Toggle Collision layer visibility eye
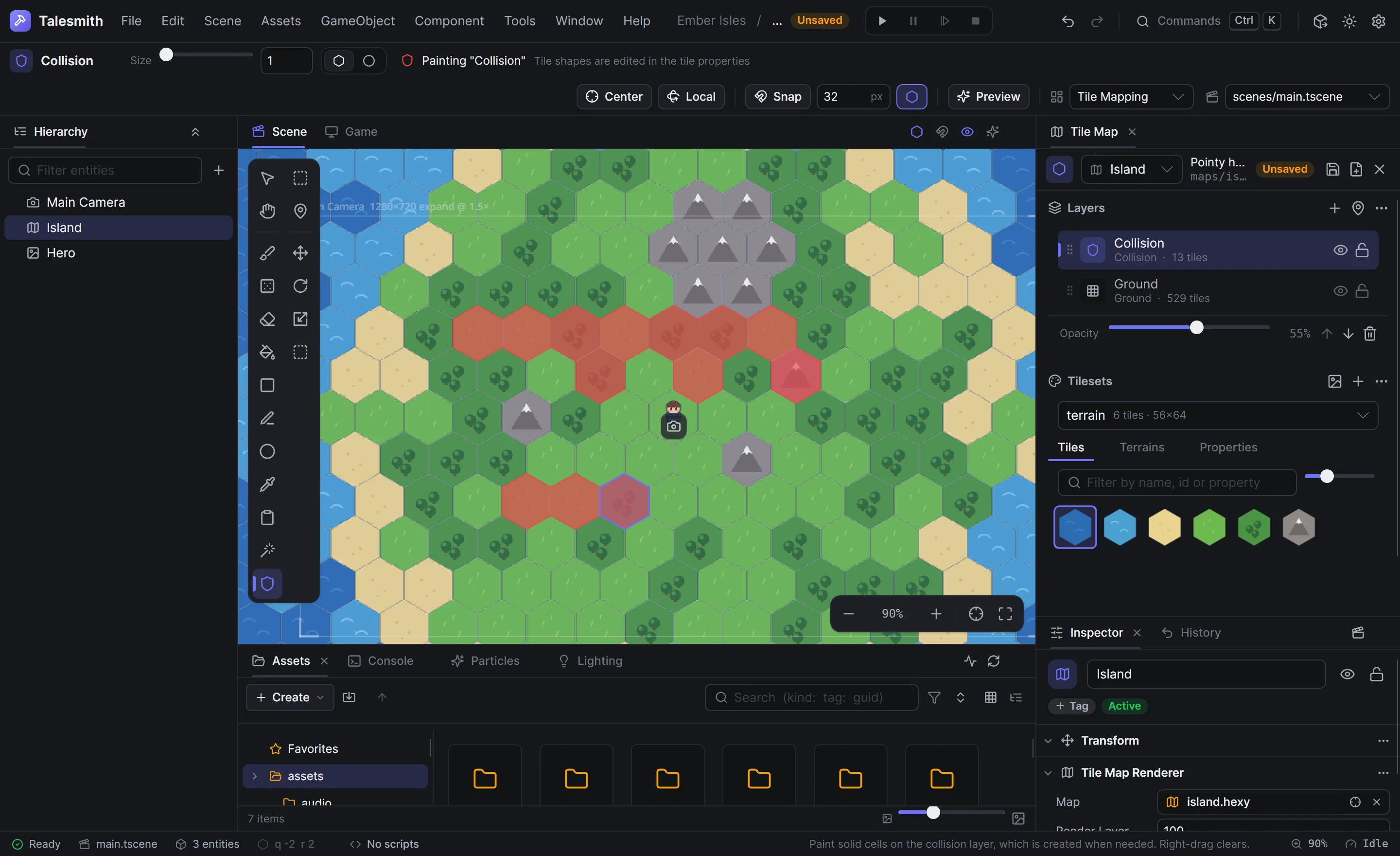Viewport: 1400px width, 856px height. click(1340, 250)
